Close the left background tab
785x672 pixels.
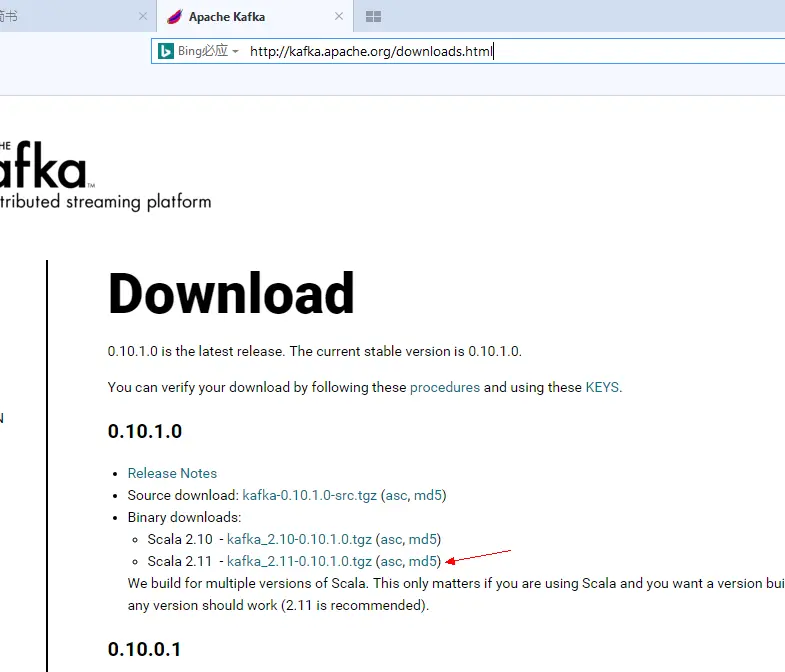143,17
